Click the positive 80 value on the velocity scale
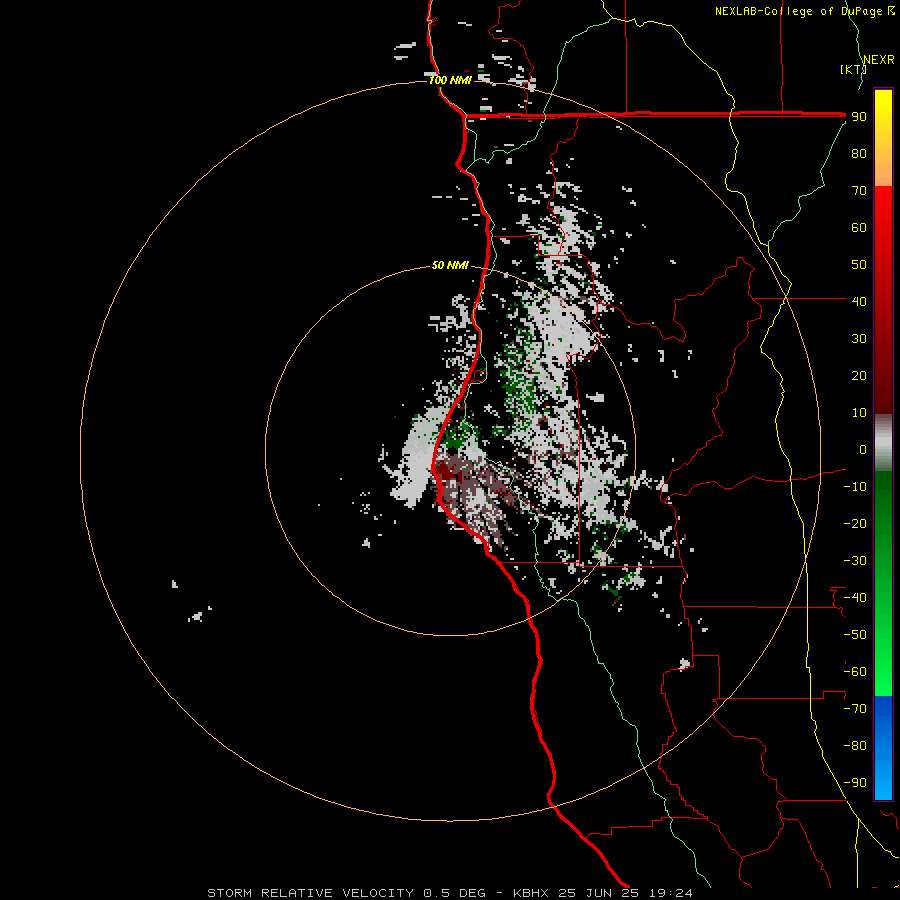The height and width of the screenshot is (900, 900). click(859, 153)
